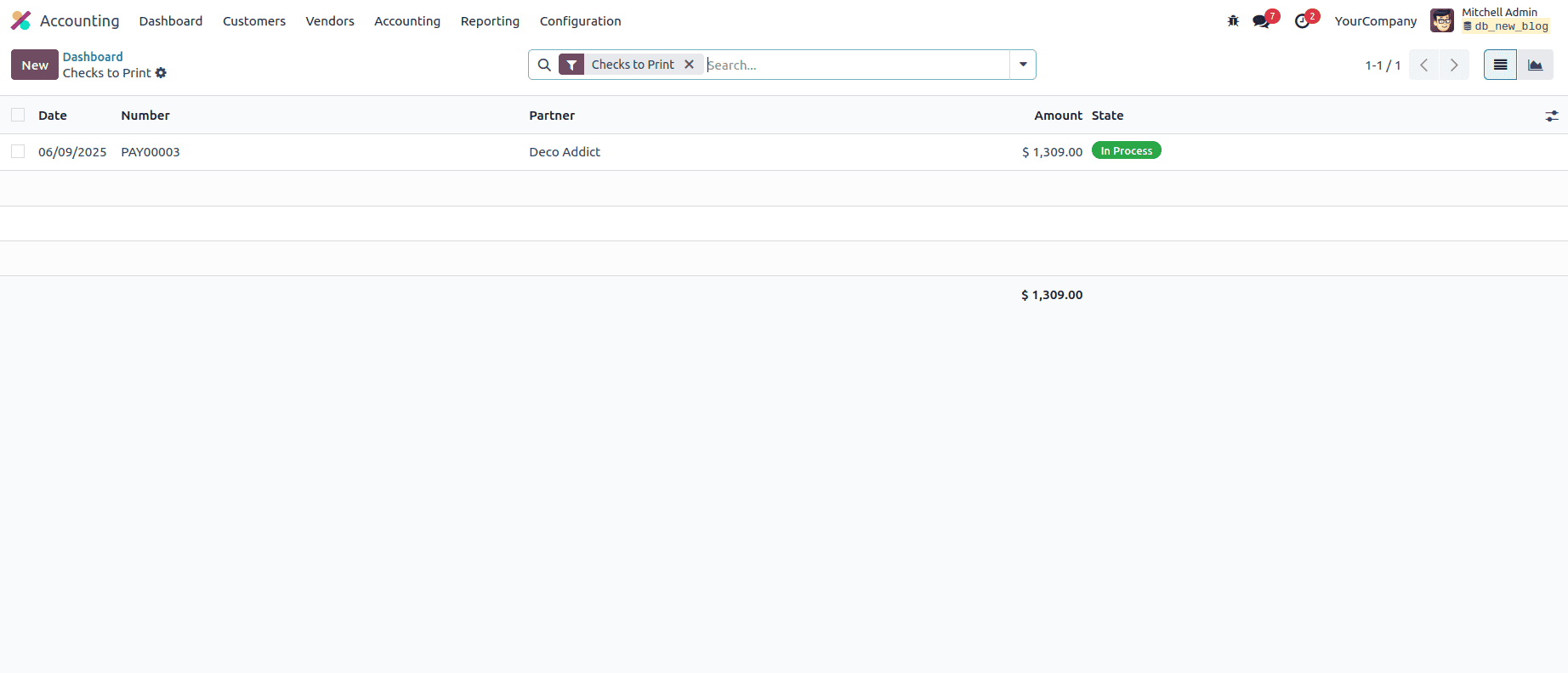Open the Customers menu
1568x673 pixels.
(254, 20)
